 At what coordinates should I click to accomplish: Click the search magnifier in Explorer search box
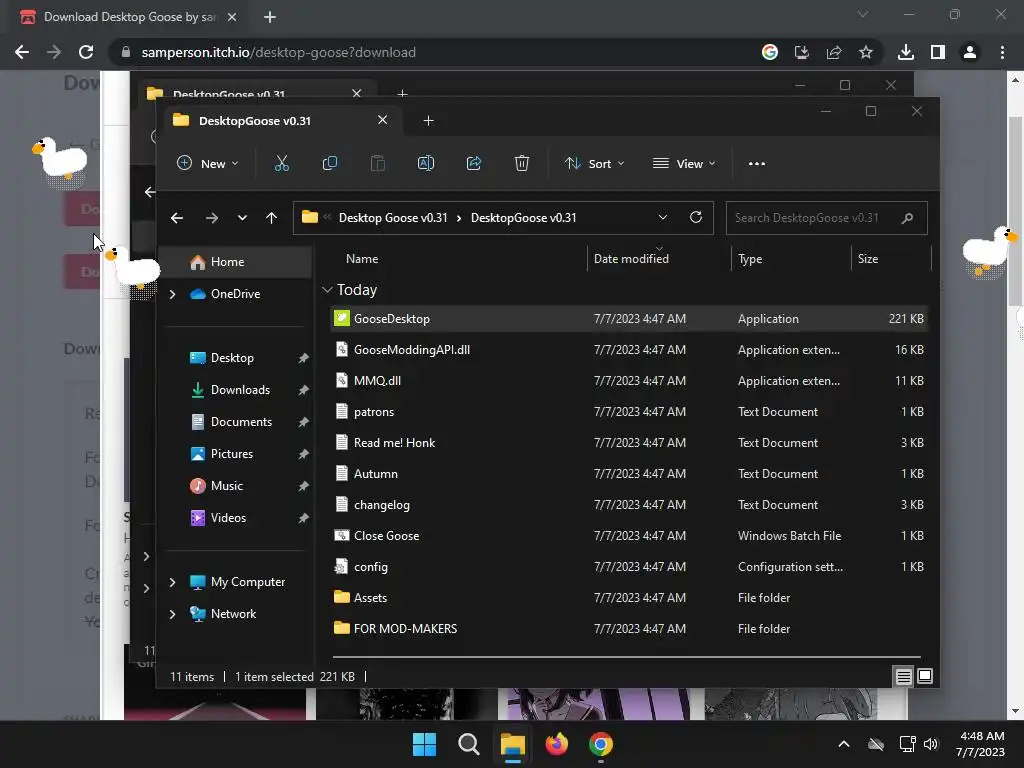(x=907, y=218)
